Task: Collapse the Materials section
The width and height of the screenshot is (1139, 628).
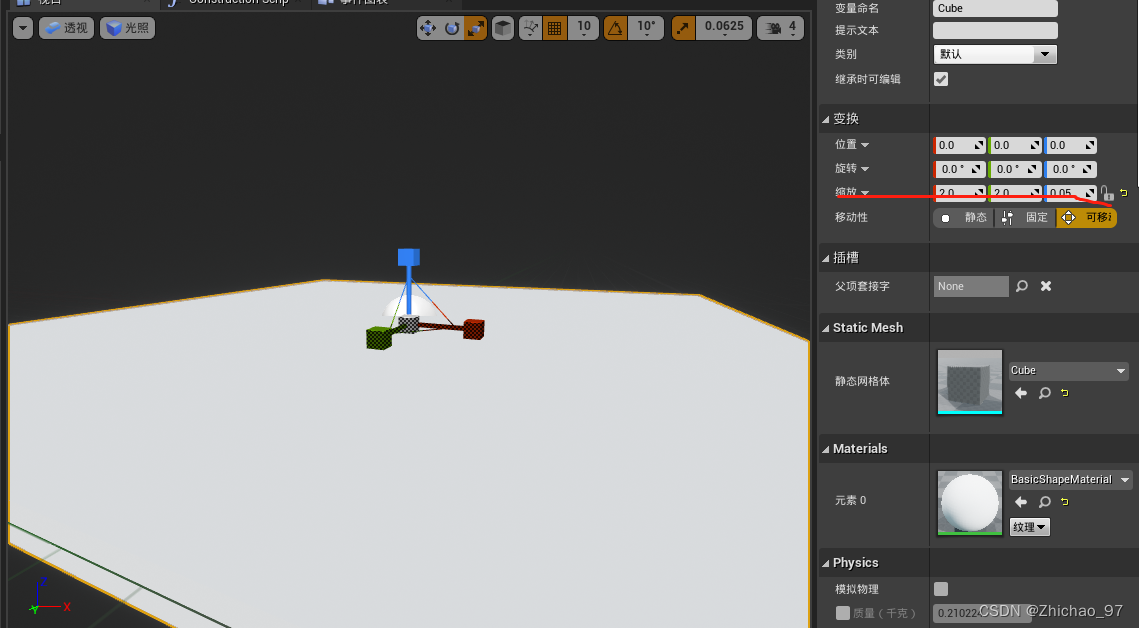Action: click(826, 449)
